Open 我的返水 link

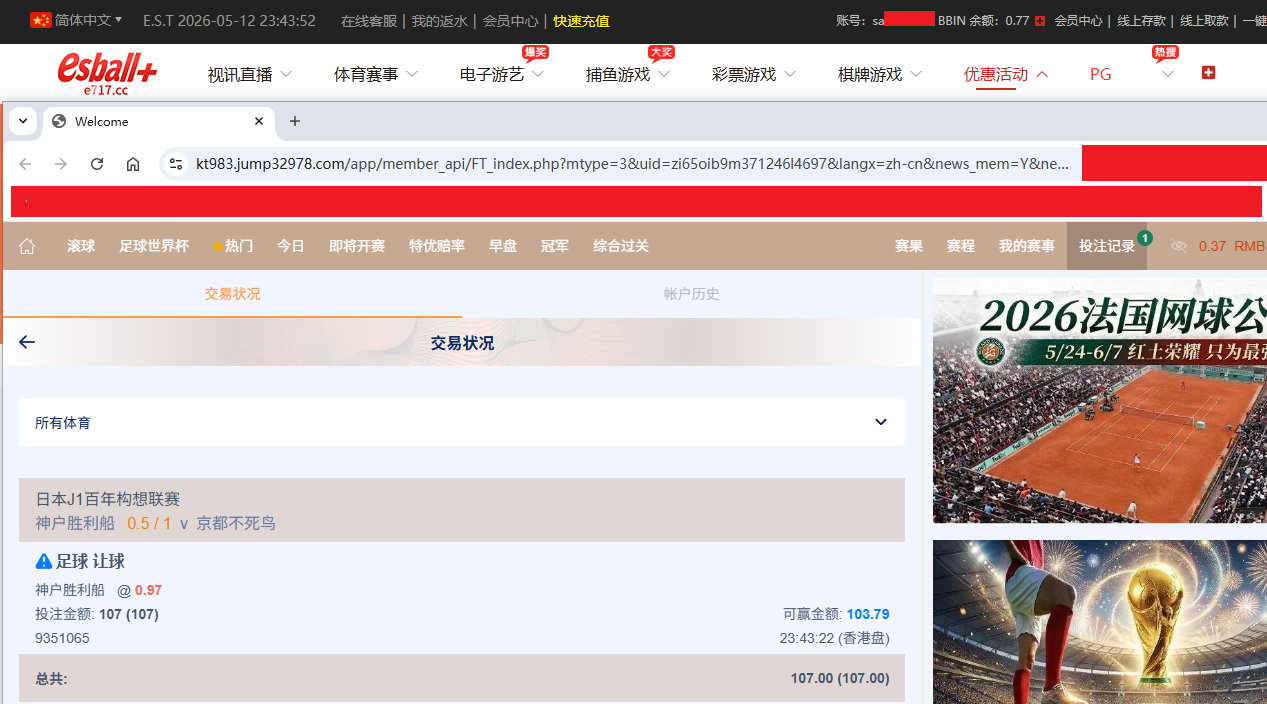pos(440,21)
